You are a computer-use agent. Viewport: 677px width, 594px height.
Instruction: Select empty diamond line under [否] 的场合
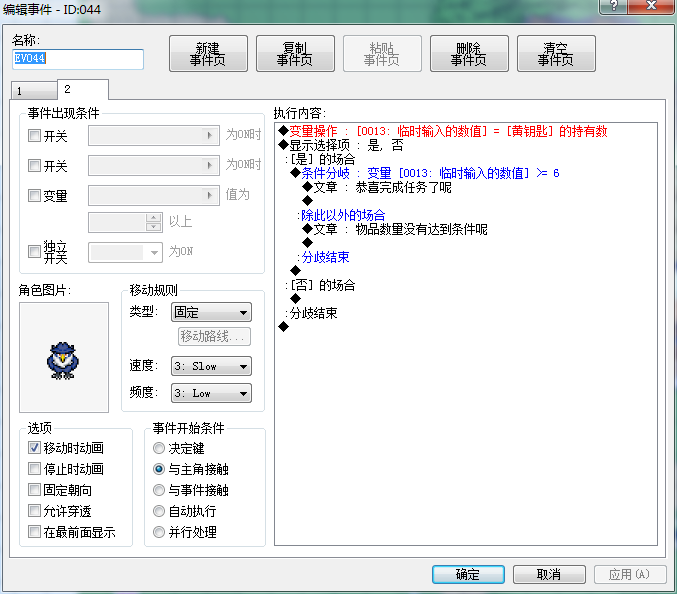tap(295, 298)
